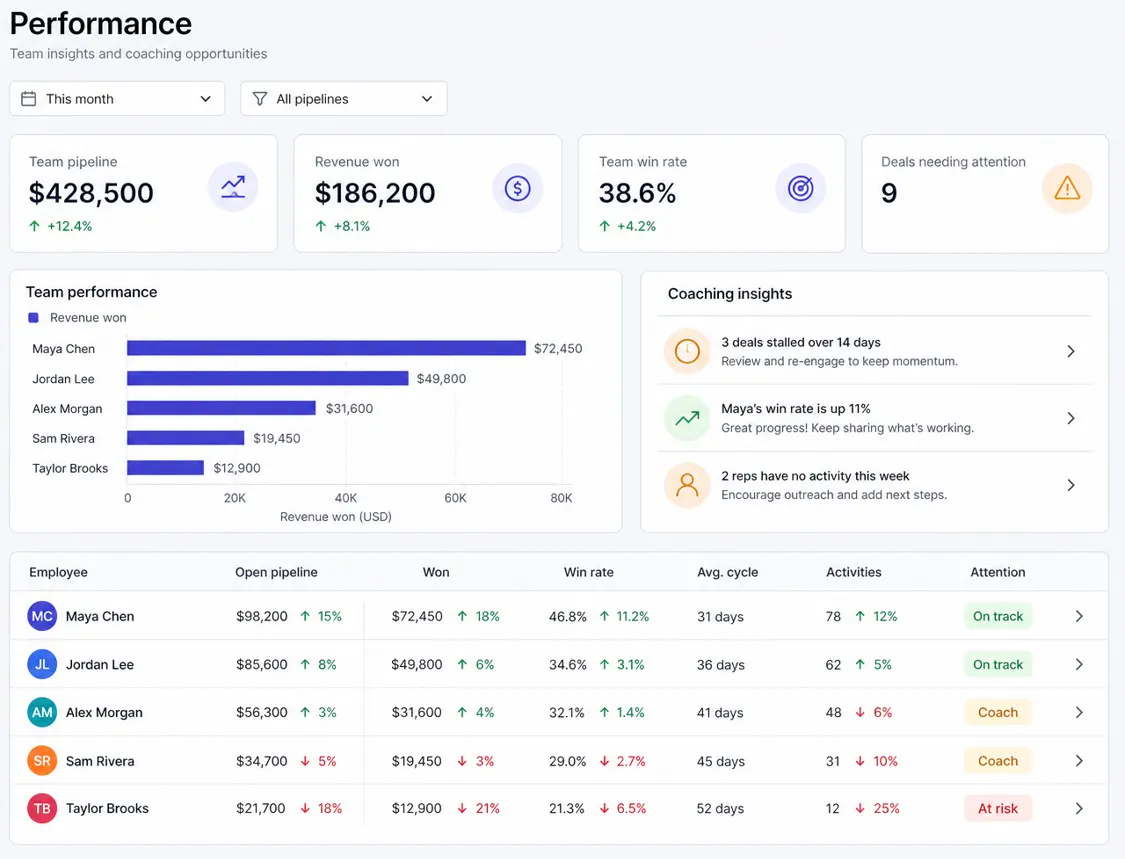This screenshot has height=859, width=1125.
Task: Click the +12.4% pipeline change indicator
Action: tap(61, 226)
